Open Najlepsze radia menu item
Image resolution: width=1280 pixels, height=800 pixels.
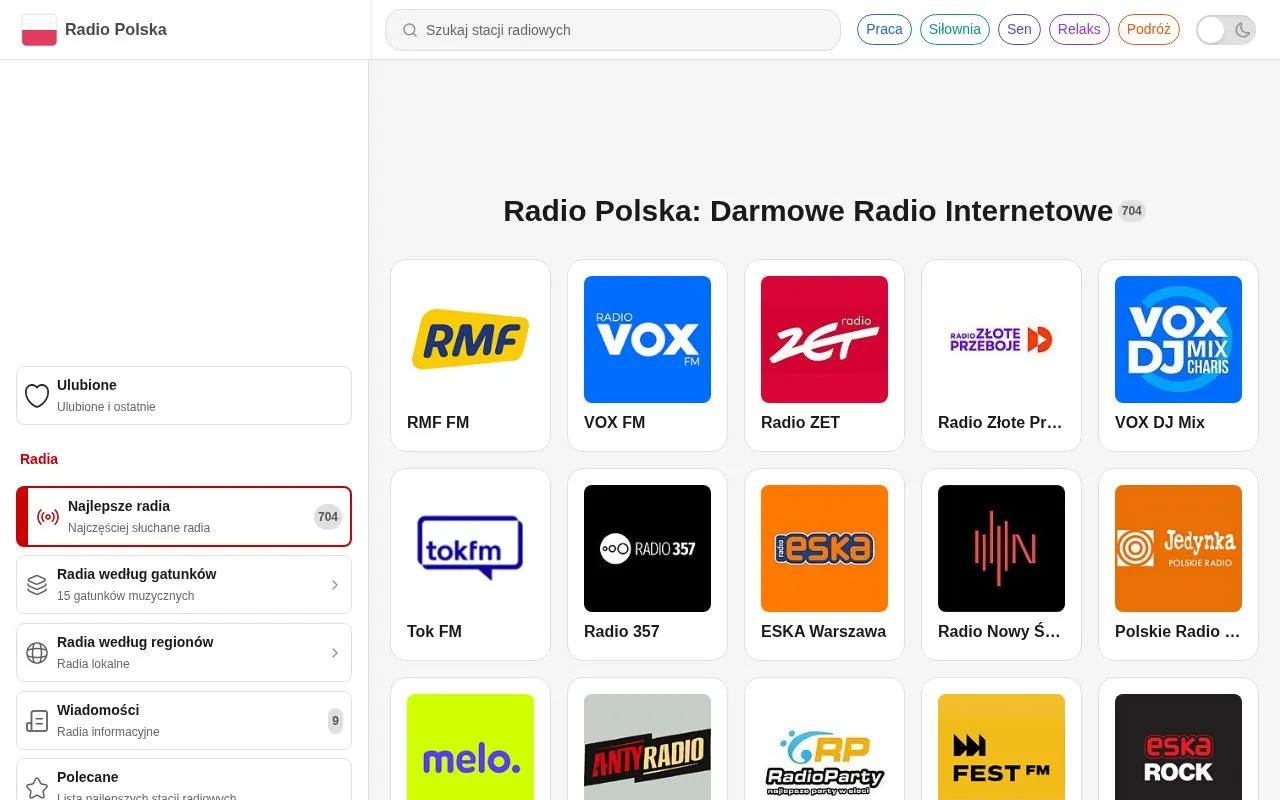184,517
